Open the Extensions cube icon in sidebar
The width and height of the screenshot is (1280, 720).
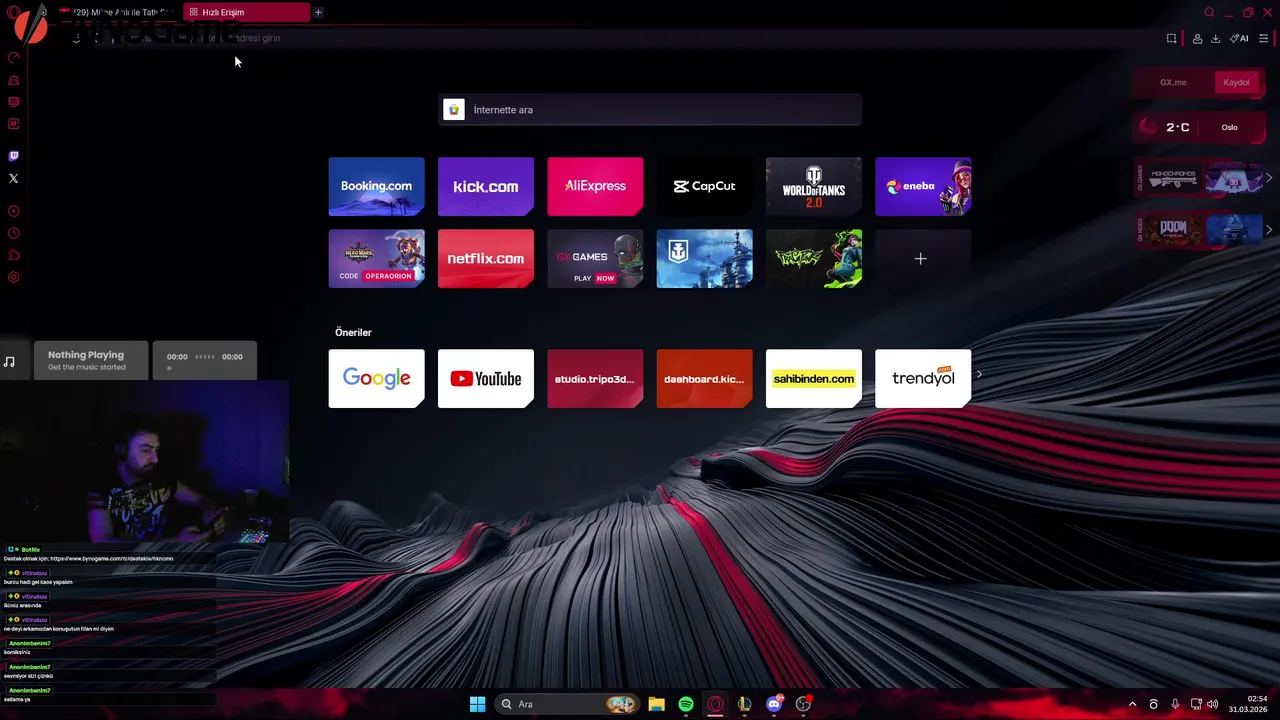pyautogui.click(x=14, y=255)
